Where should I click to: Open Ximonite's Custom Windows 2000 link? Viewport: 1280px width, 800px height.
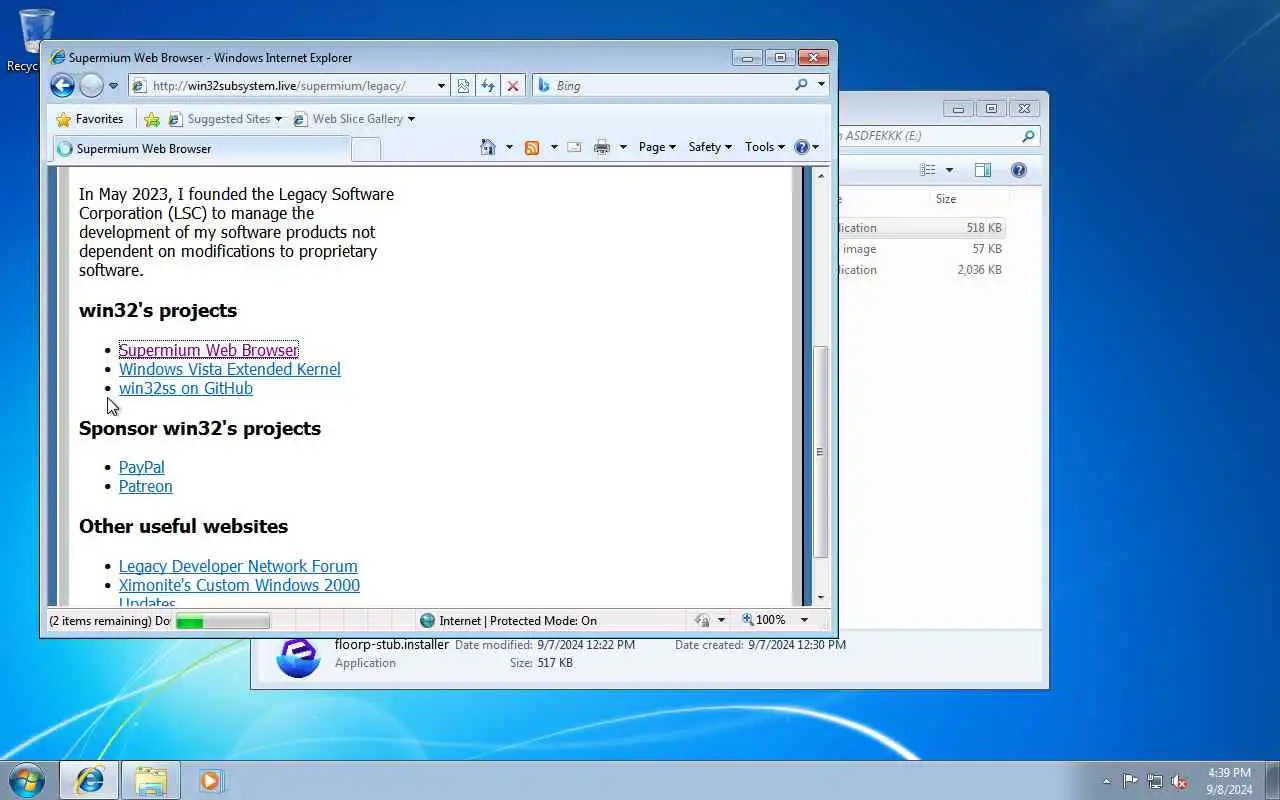coord(239,585)
